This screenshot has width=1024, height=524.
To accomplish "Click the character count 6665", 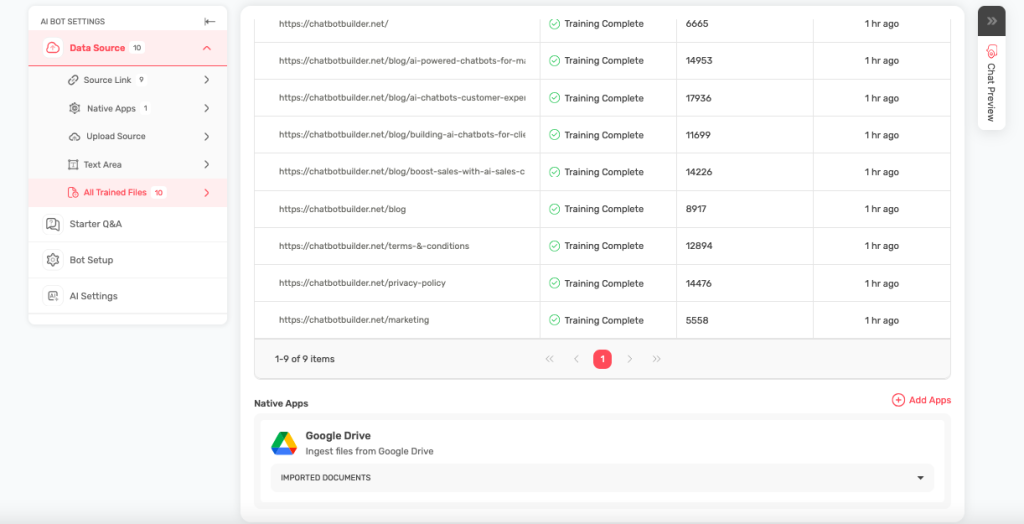I will tap(697, 24).
